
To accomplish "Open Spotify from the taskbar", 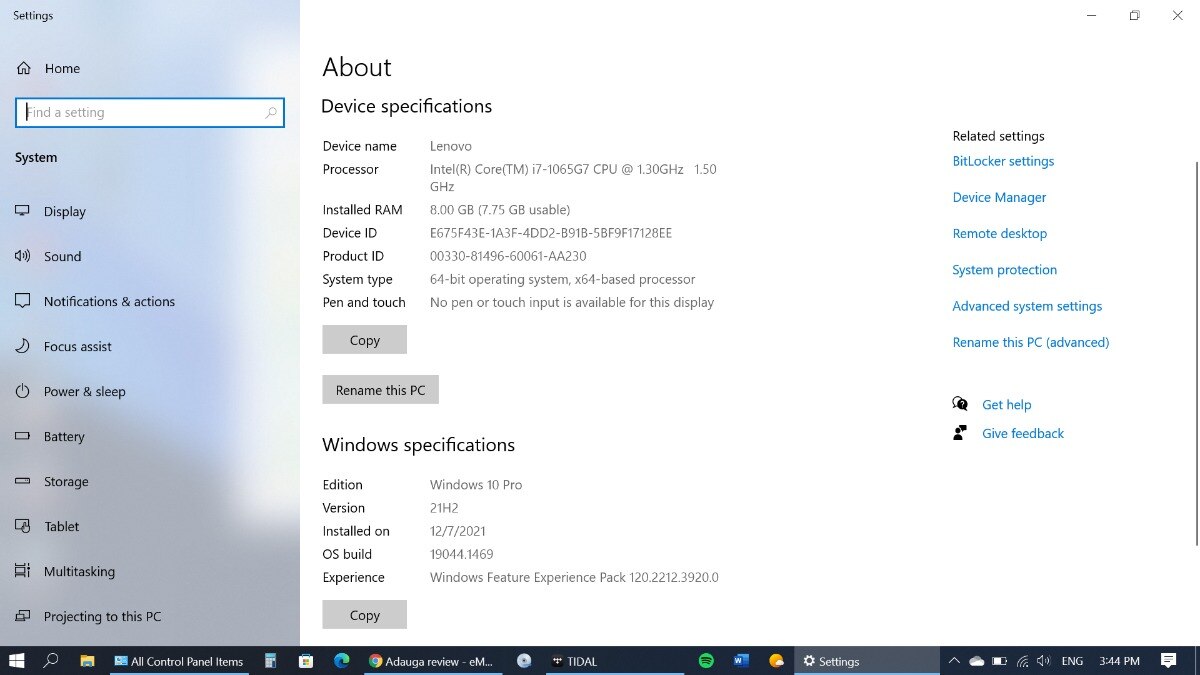I will 706,661.
